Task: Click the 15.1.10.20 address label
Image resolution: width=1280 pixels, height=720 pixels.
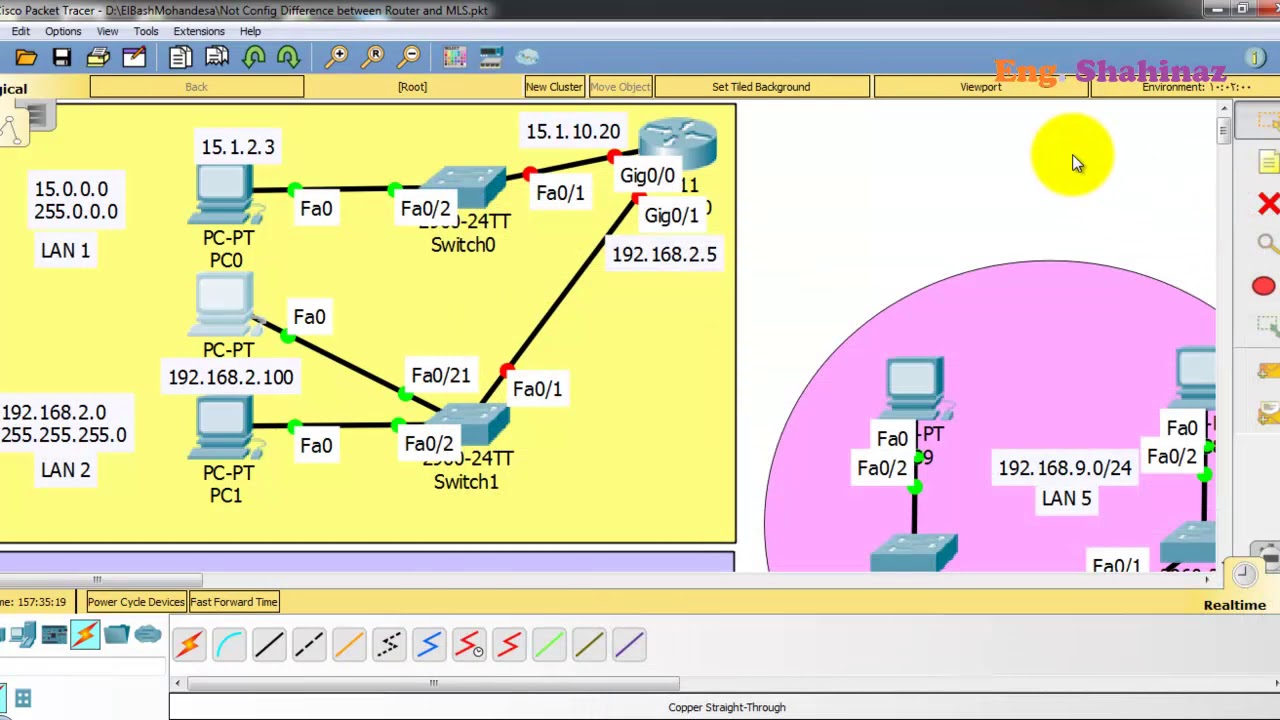Action: (573, 132)
